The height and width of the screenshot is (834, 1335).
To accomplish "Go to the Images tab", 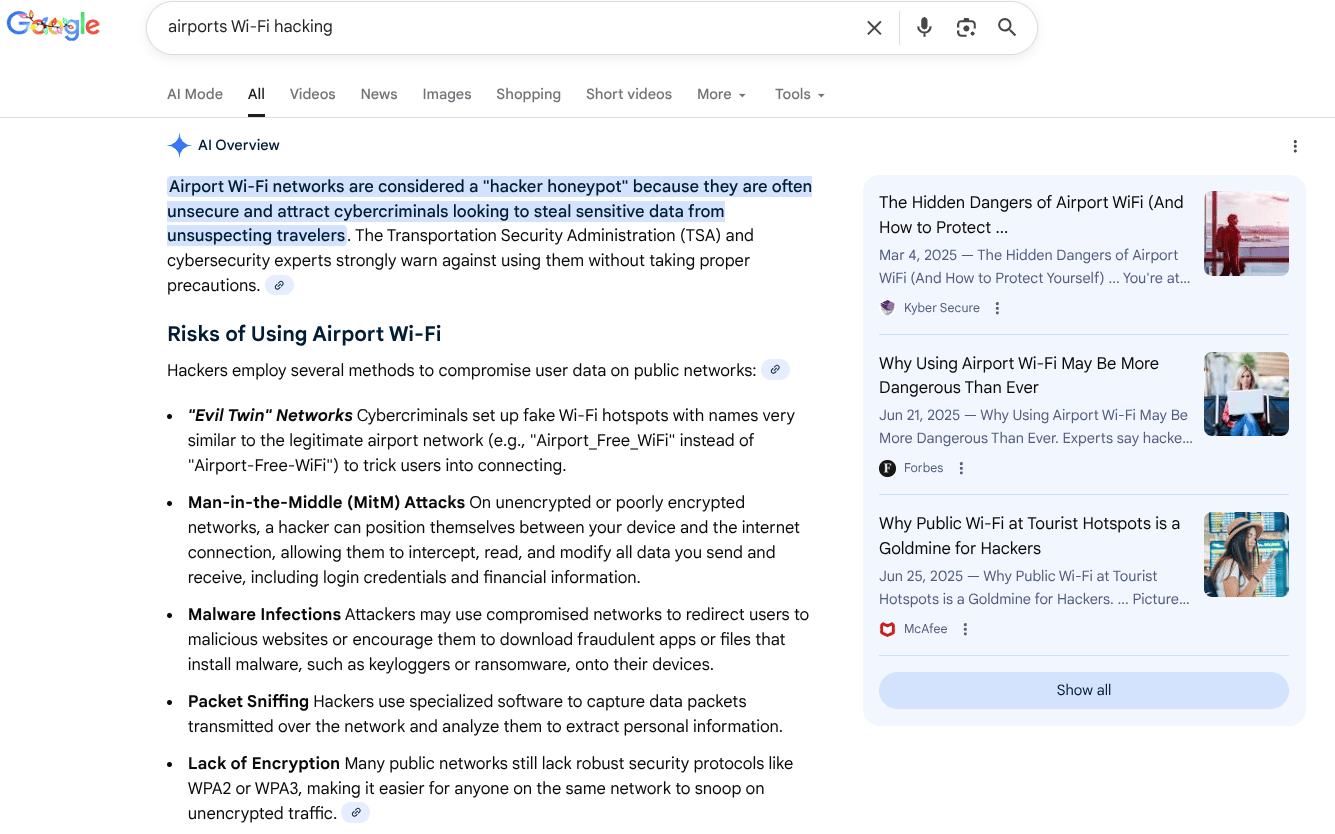I will coord(447,94).
